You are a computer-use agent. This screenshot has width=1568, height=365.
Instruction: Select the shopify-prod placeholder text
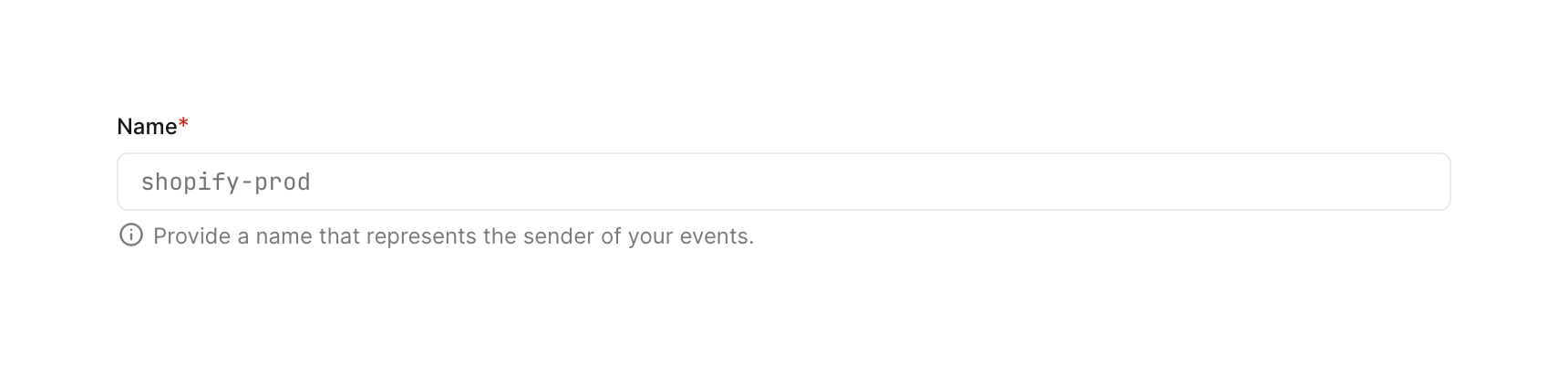click(225, 182)
